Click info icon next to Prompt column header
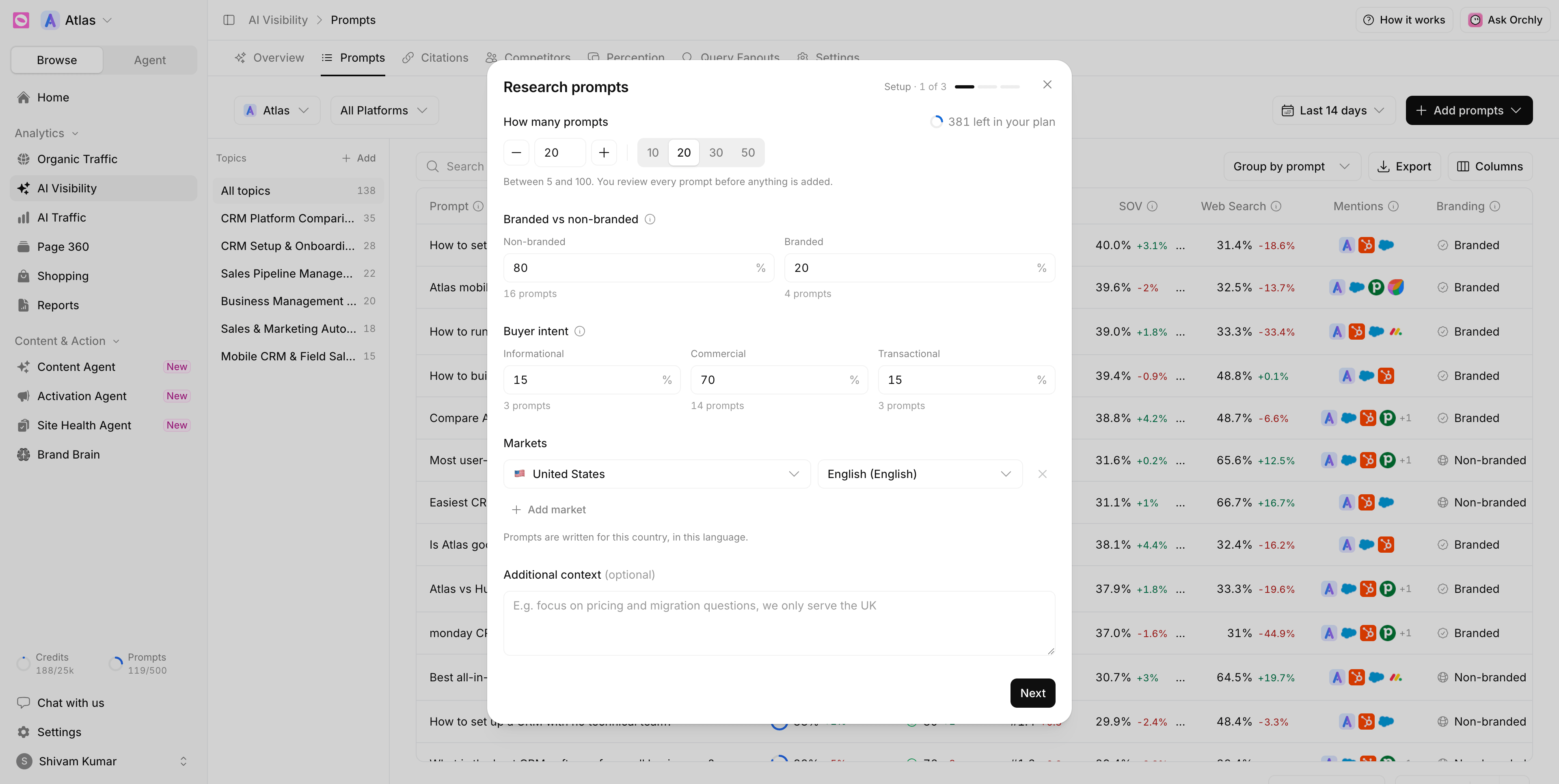This screenshot has width=1559, height=784. [478, 206]
